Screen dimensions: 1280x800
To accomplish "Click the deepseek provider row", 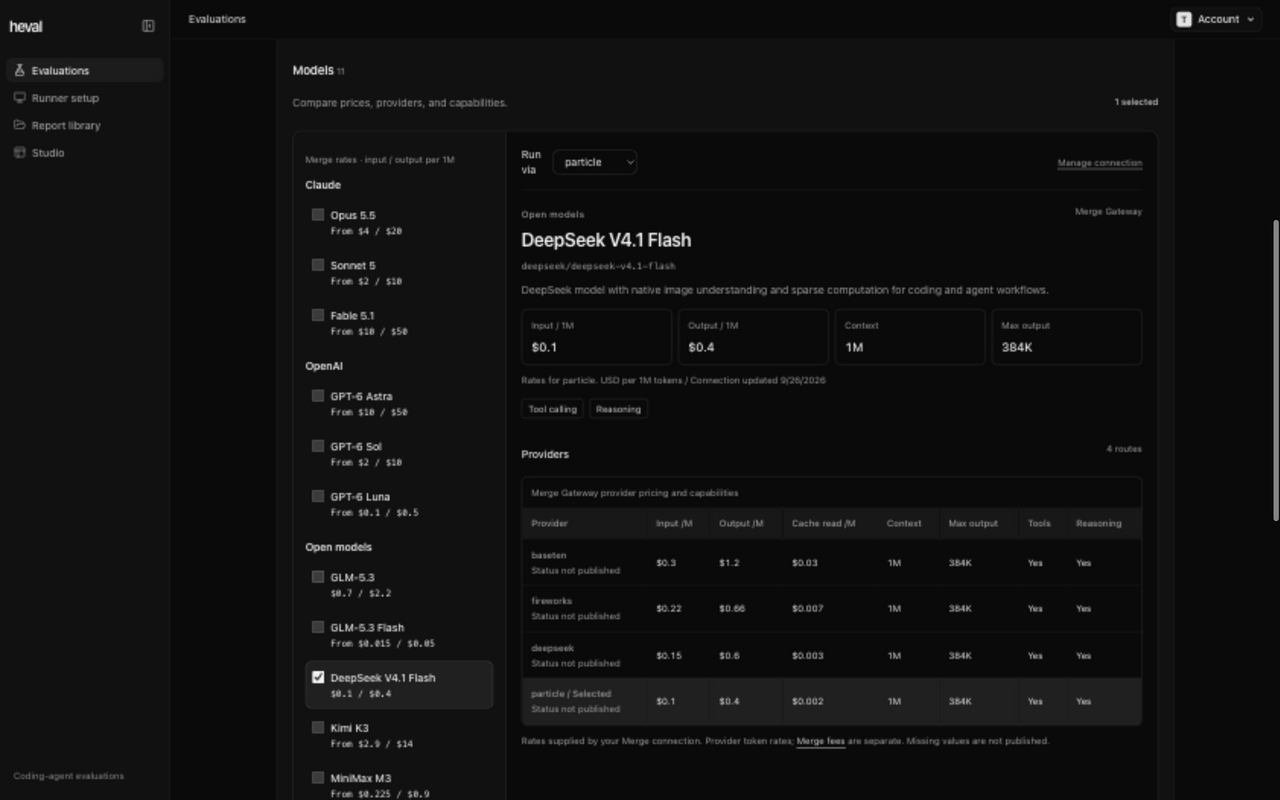I will point(831,655).
